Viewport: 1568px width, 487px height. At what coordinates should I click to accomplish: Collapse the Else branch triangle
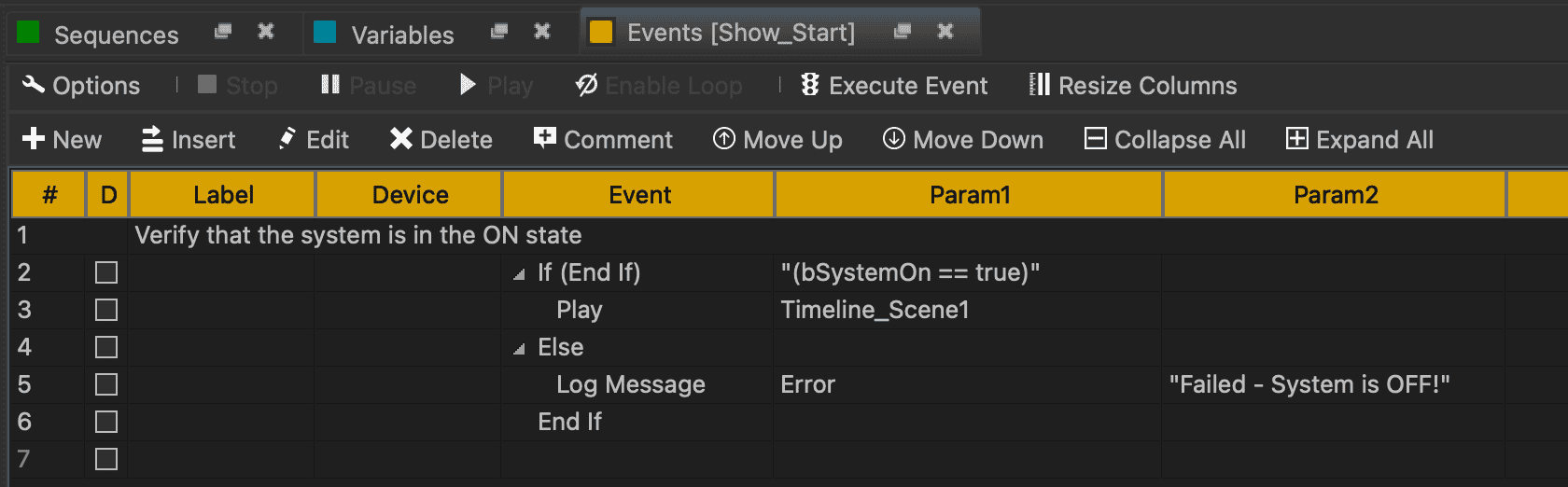pyautogui.click(x=519, y=349)
